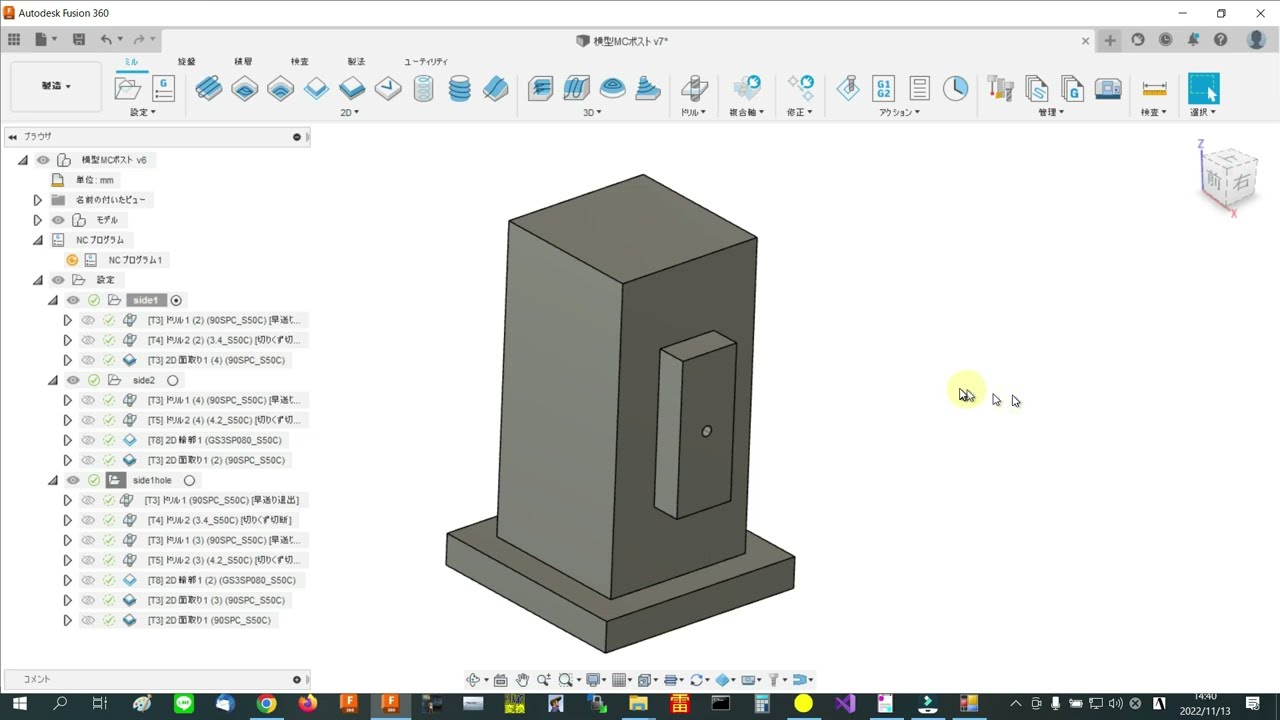Image resolution: width=1280 pixels, height=720 pixels.
Task: Select the ミル tab
Action: pos(131,62)
